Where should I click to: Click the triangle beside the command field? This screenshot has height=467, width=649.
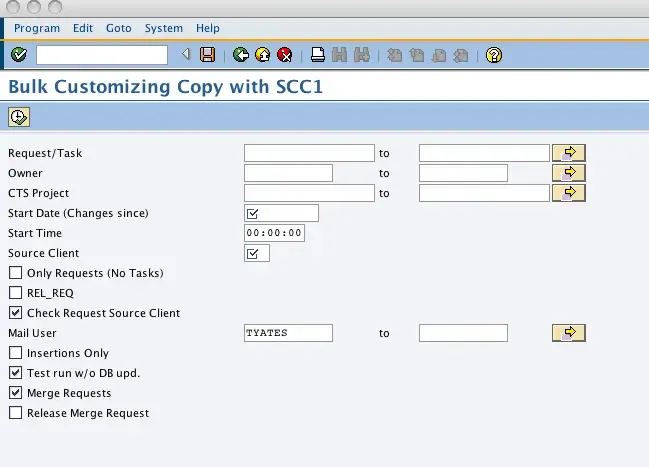186,54
